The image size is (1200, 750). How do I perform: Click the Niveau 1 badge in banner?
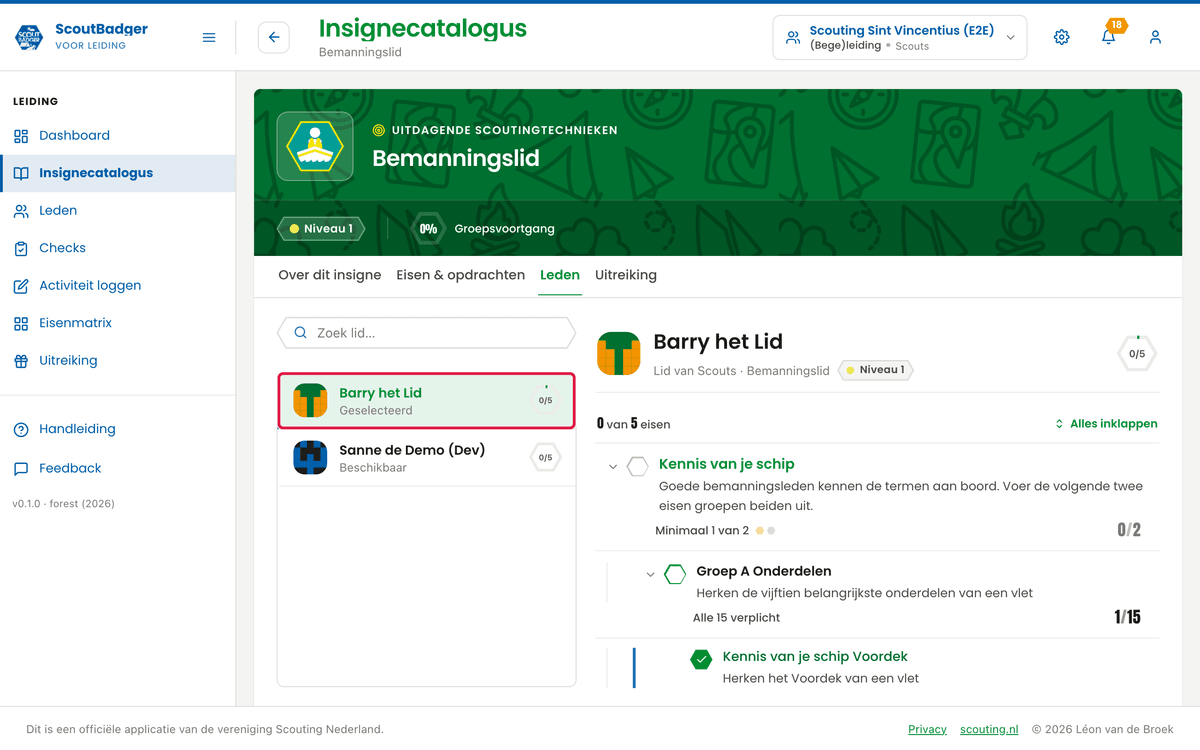click(x=321, y=228)
